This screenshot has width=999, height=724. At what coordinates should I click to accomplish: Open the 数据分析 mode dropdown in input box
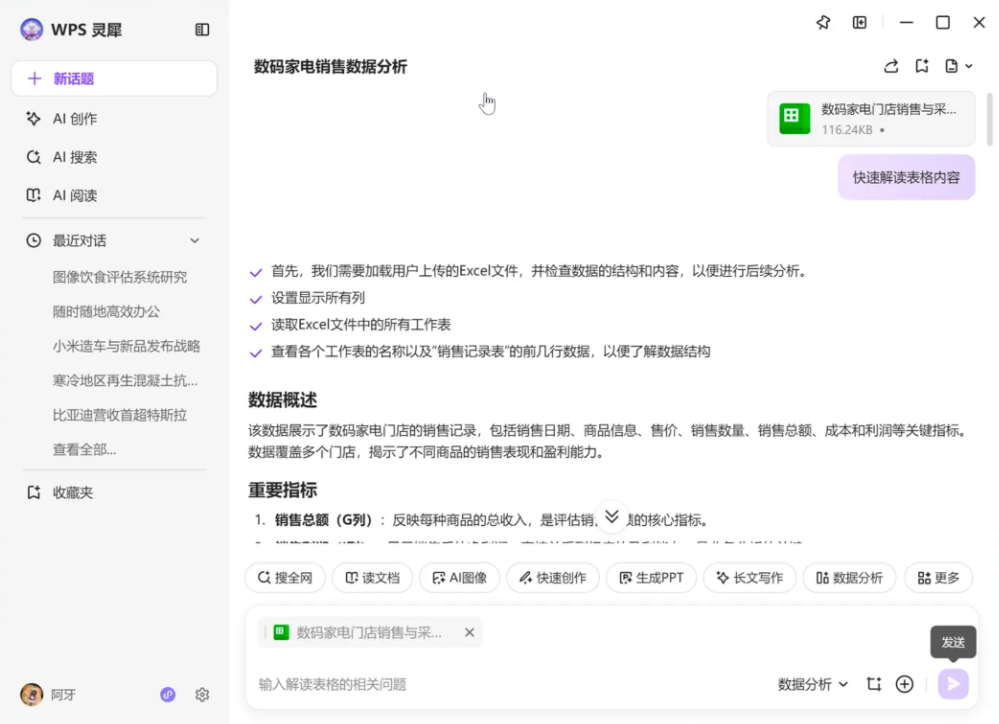[813, 684]
